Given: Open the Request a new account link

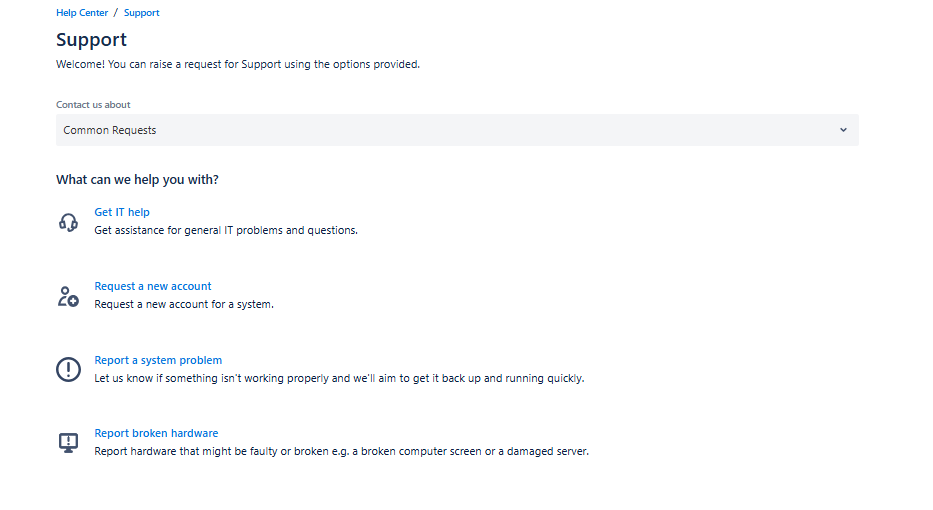Looking at the screenshot, I should [153, 286].
